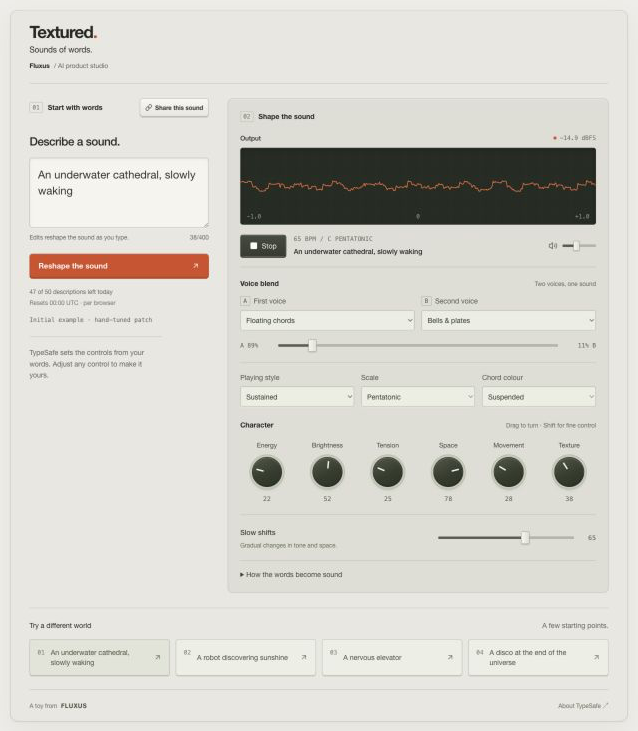Adjust the output volume slider
638x731 pixels.
[x=579, y=246]
